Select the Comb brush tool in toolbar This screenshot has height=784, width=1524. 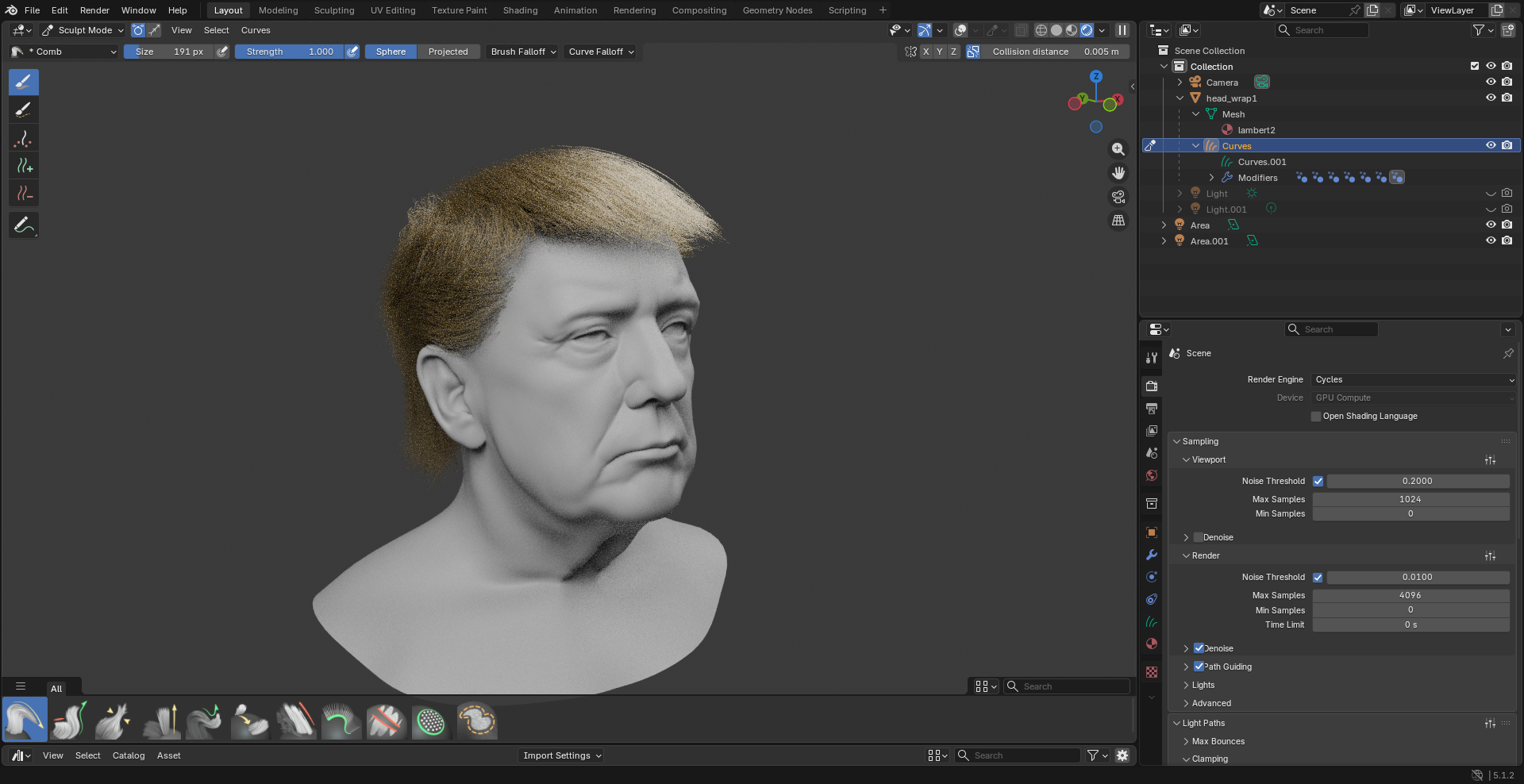tap(24, 82)
